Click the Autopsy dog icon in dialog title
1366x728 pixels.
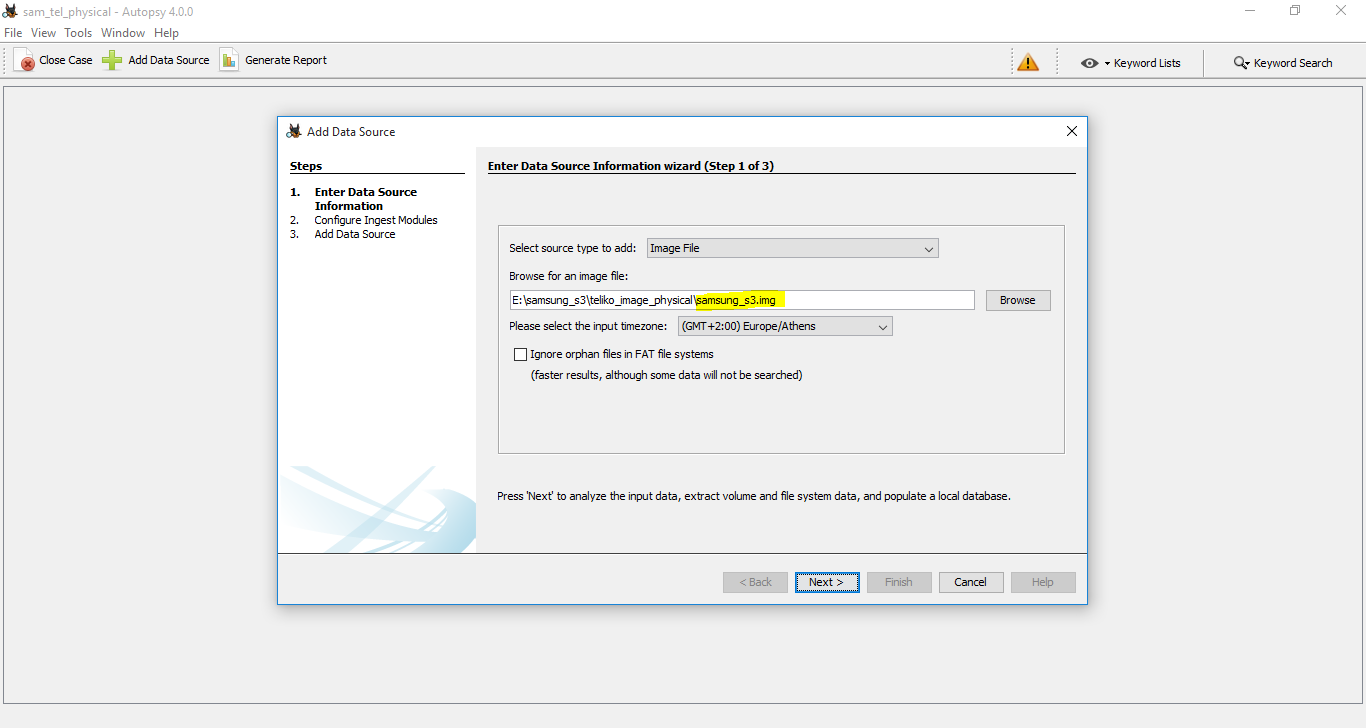click(294, 131)
